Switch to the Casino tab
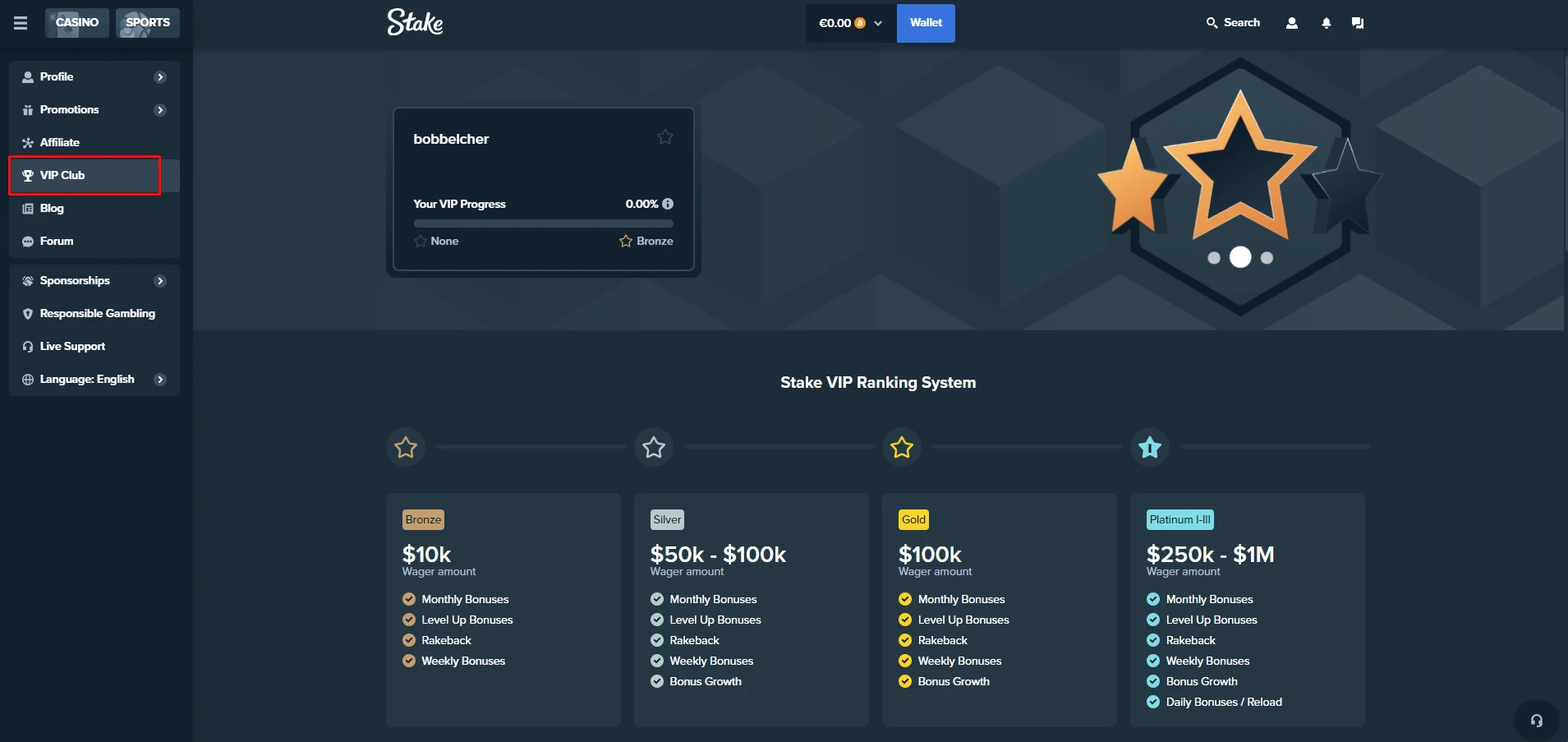 point(77,23)
